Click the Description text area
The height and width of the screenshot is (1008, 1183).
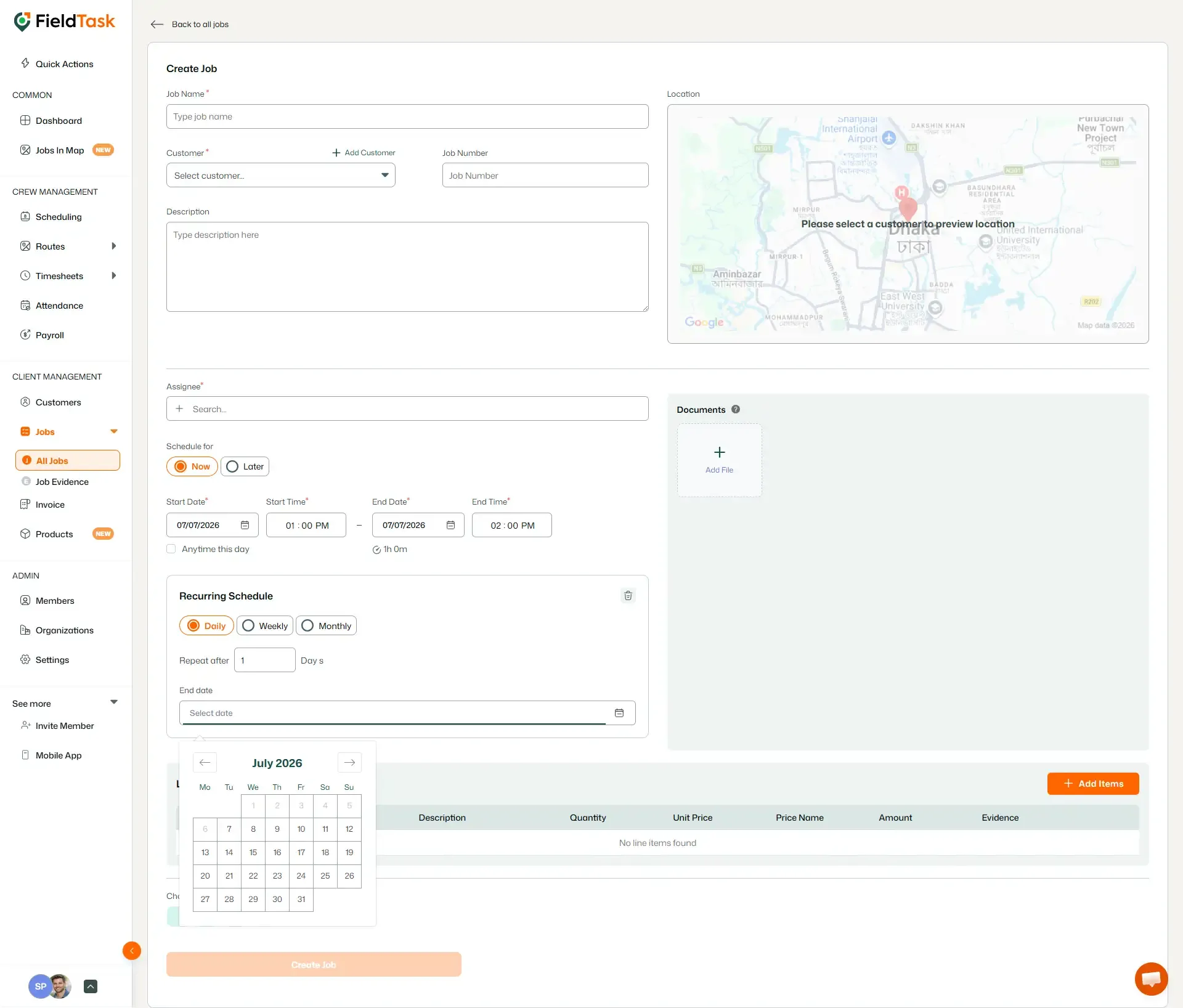click(x=407, y=267)
